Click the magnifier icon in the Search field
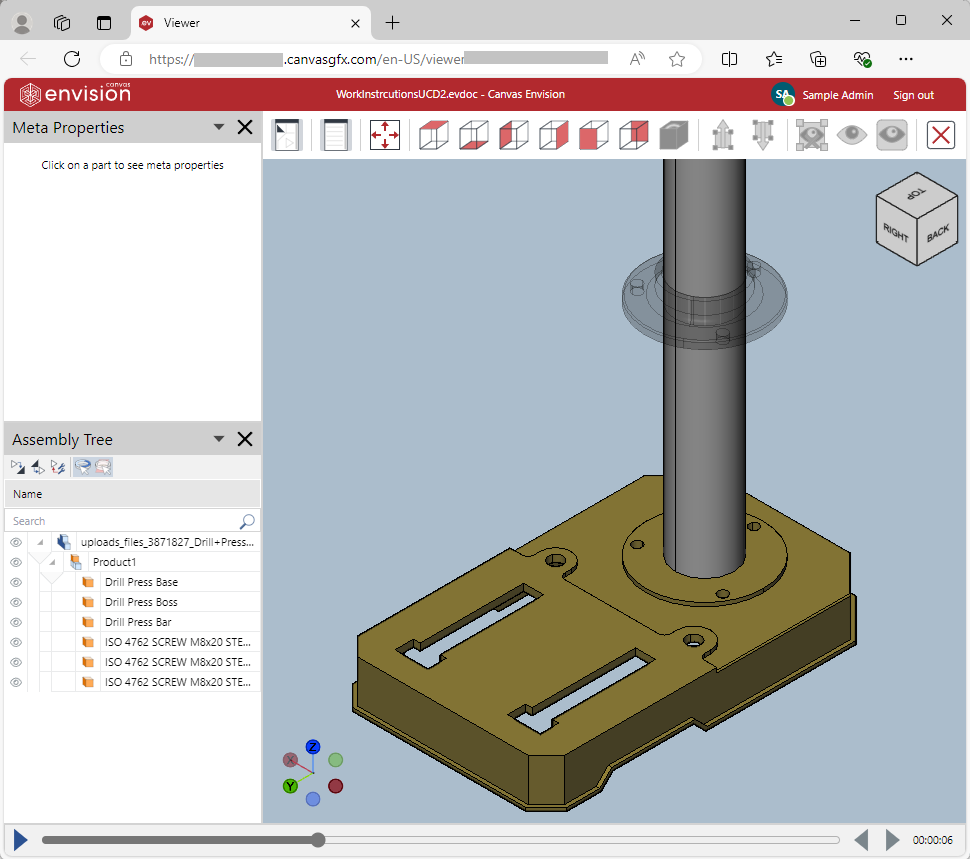 247,521
